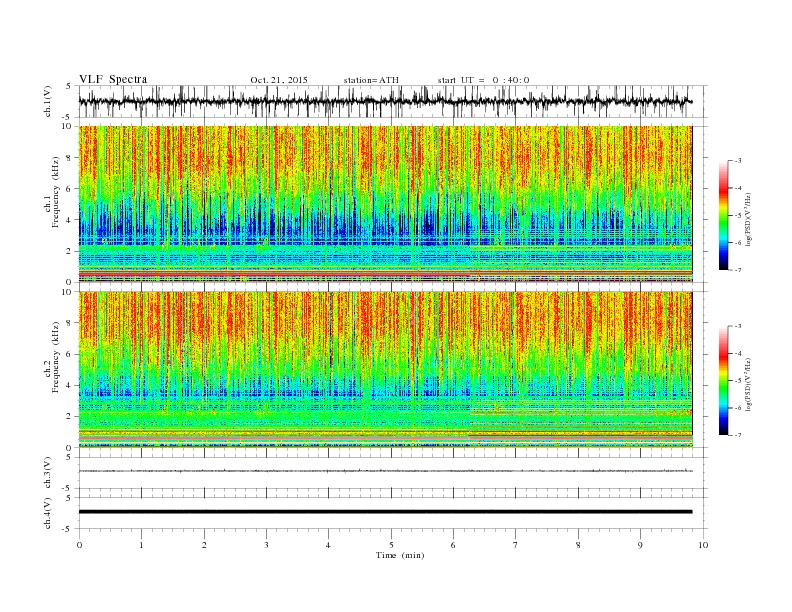Click time axis tick label "8"
This screenshot has height=612, width=792.
coord(578,545)
